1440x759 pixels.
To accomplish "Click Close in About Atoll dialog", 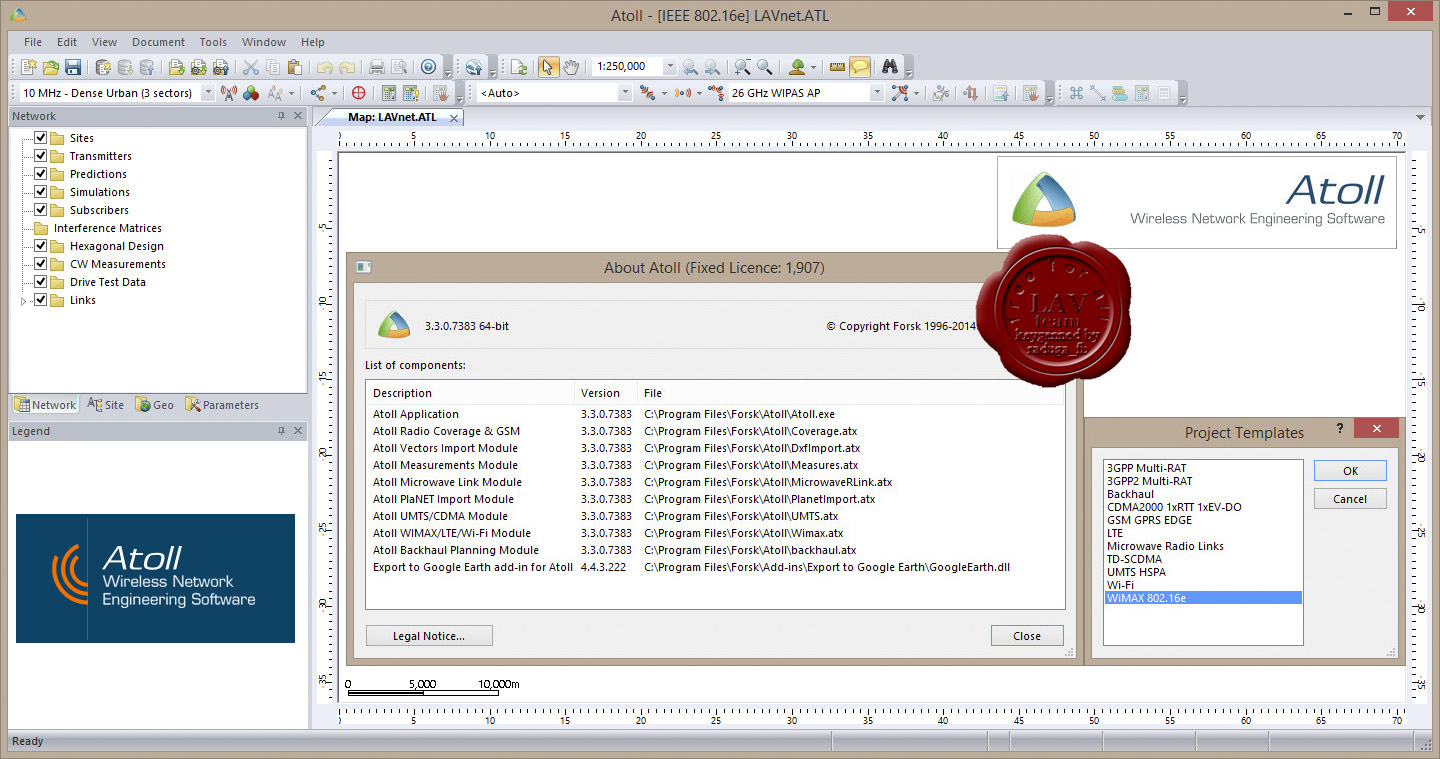I will [1027, 636].
